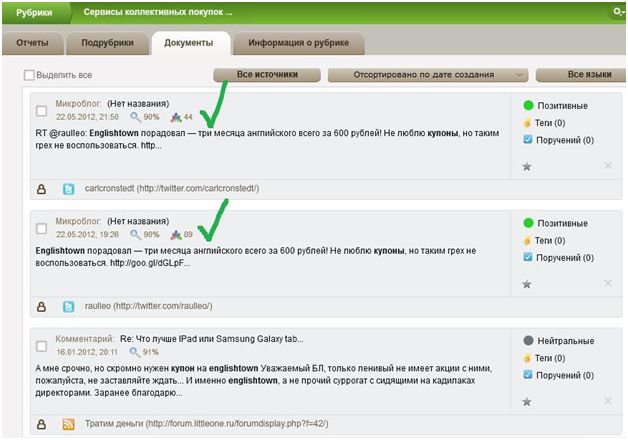Open the Все языки filter
This screenshot has height=440, width=628.
pos(581,74)
